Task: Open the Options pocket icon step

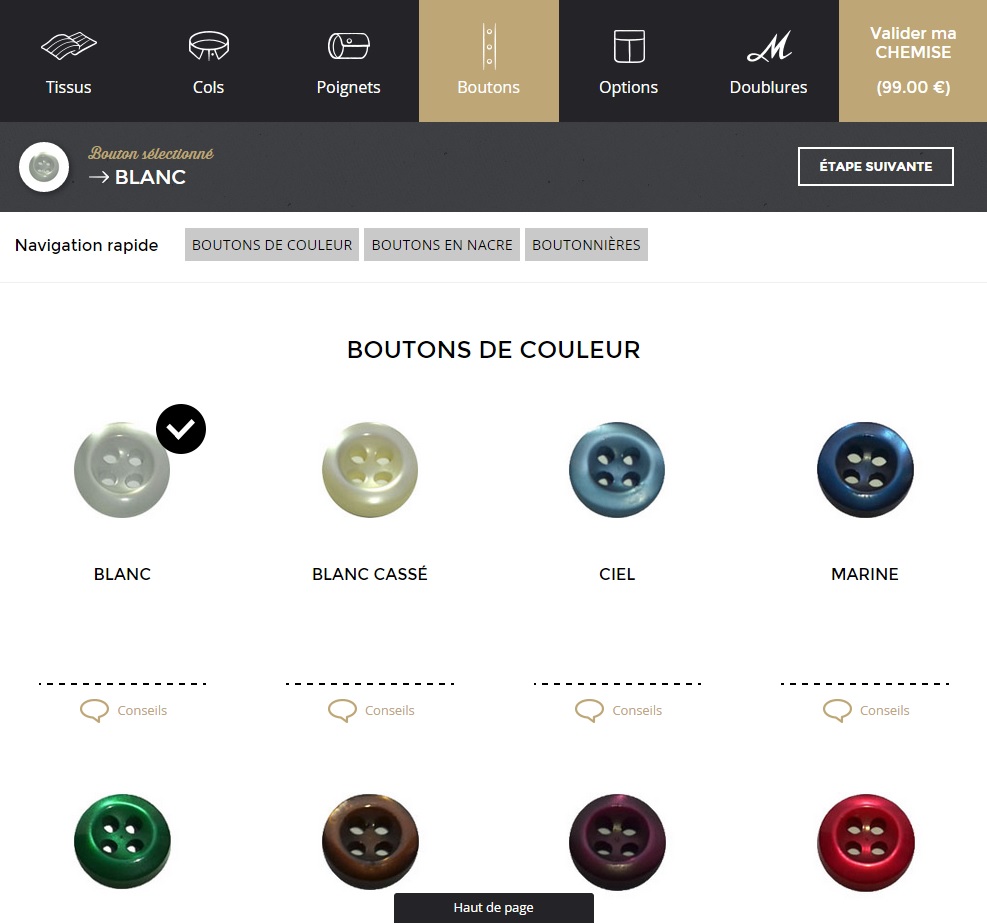Action: pyautogui.click(x=629, y=46)
